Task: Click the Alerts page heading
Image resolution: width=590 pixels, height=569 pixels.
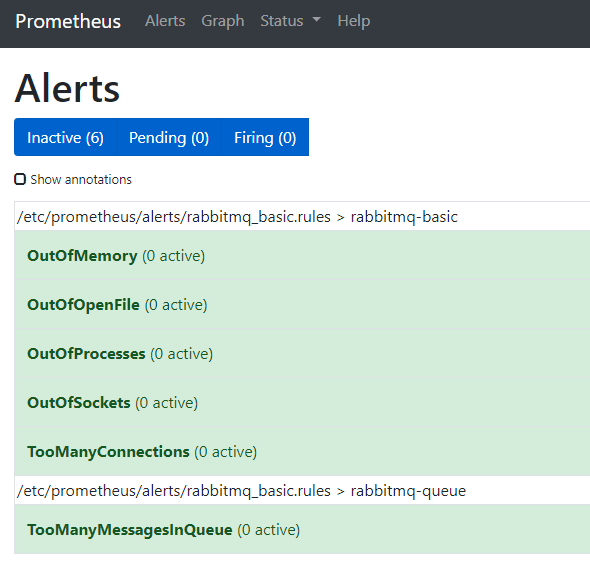Action: click(x=67, y=88)
